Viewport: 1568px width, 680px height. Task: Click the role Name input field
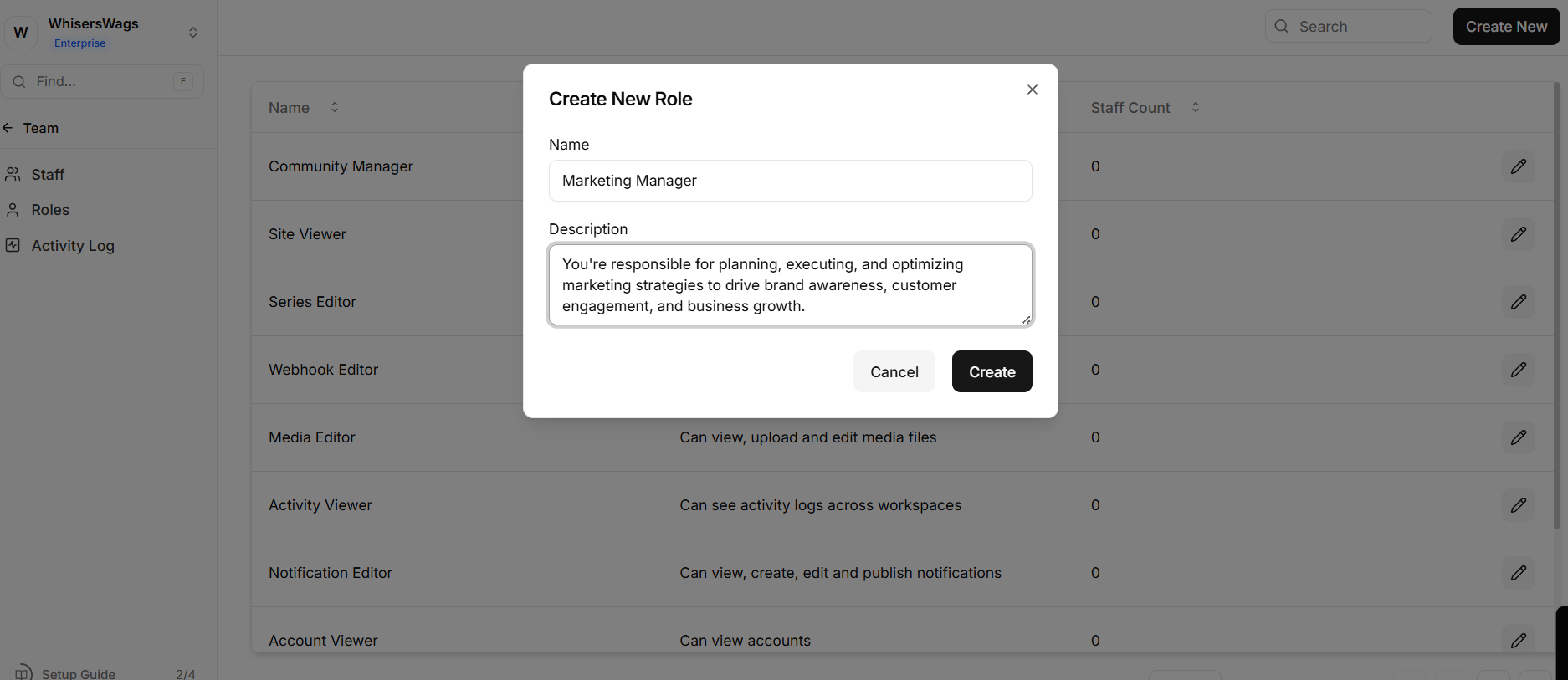coord(790,181)
